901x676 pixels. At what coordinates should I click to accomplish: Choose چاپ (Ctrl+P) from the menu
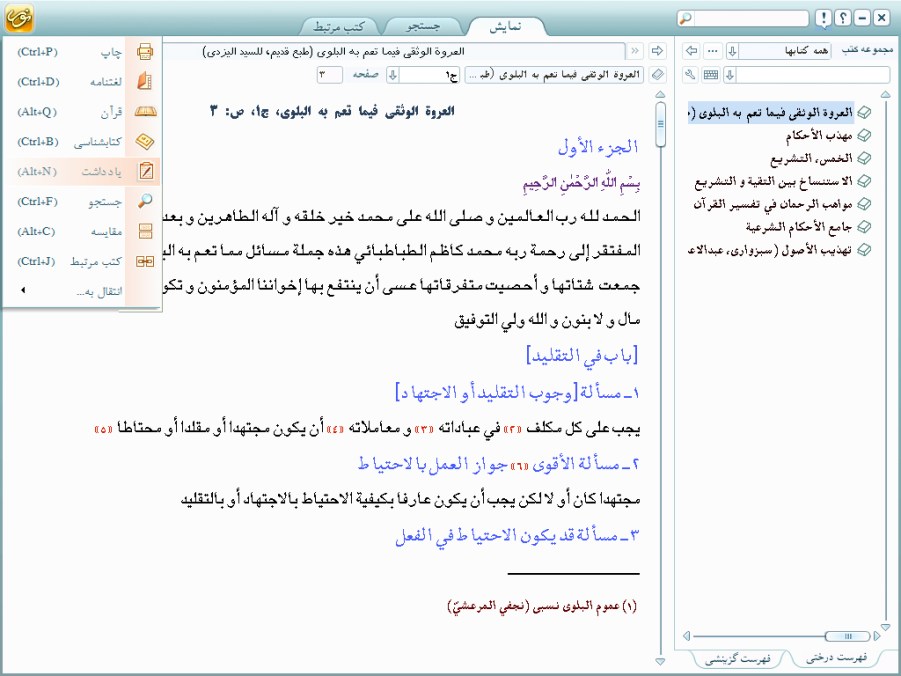coord(82,52)
